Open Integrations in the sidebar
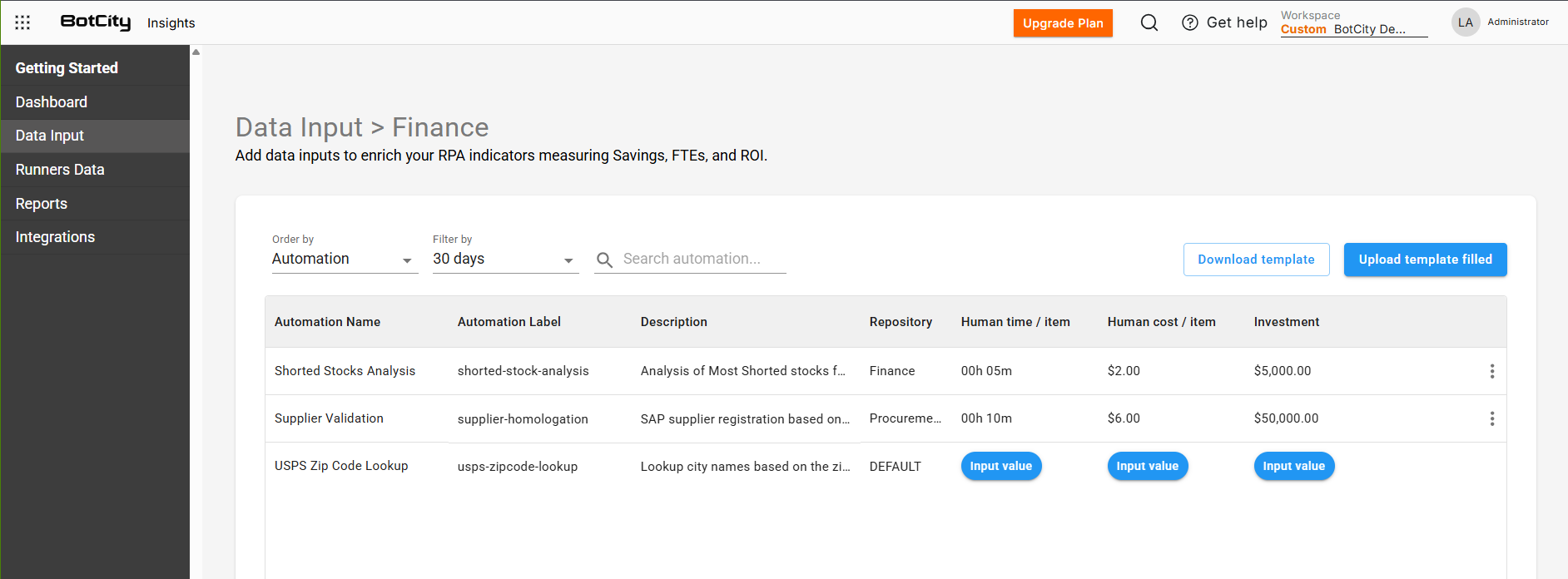 tap(95, 237)
